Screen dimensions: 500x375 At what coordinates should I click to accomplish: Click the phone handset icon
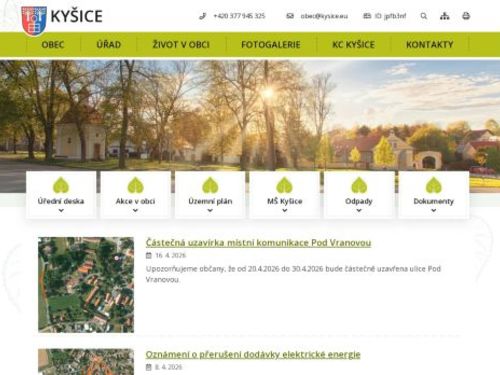(203, 16)
